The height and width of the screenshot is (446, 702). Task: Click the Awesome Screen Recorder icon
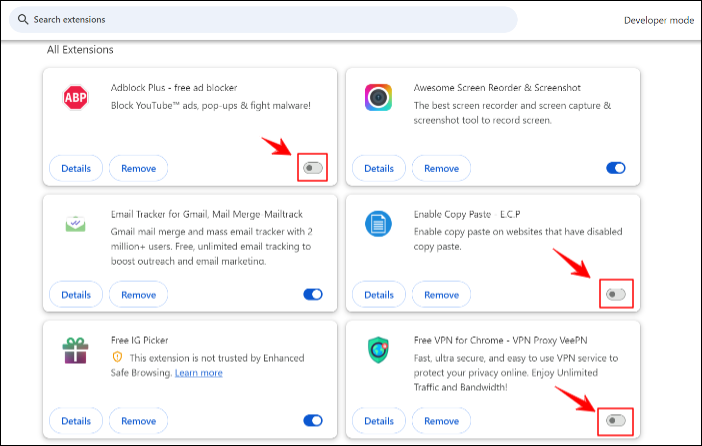pos(377,96)
